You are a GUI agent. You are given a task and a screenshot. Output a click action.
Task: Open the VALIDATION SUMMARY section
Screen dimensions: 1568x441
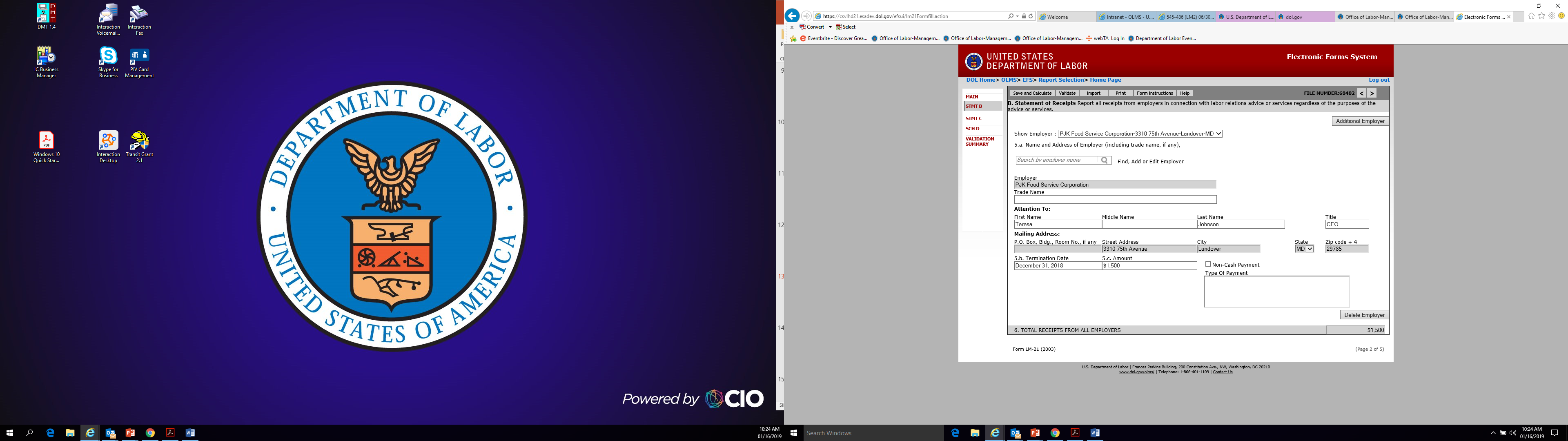tap(980, 141)
